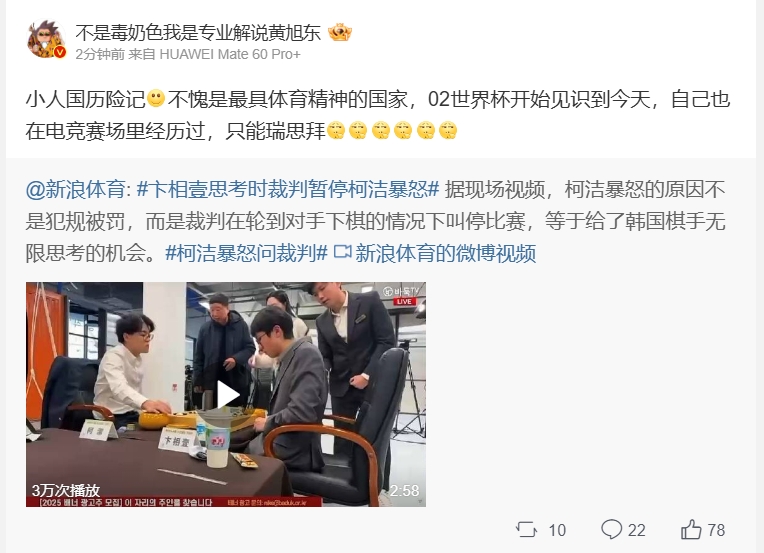Open comments via the speech bubble icon

tap(611, 529)
